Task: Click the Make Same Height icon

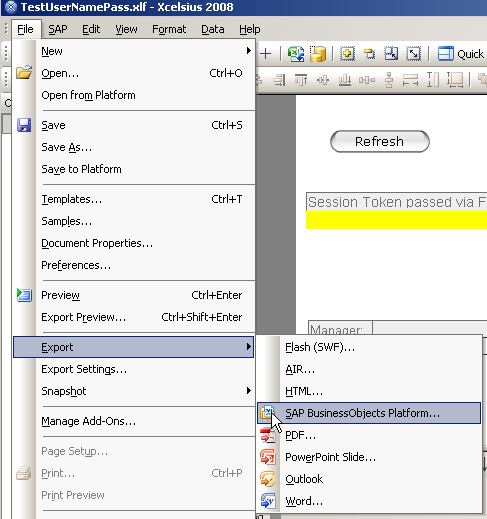Action: coord(433,80)
